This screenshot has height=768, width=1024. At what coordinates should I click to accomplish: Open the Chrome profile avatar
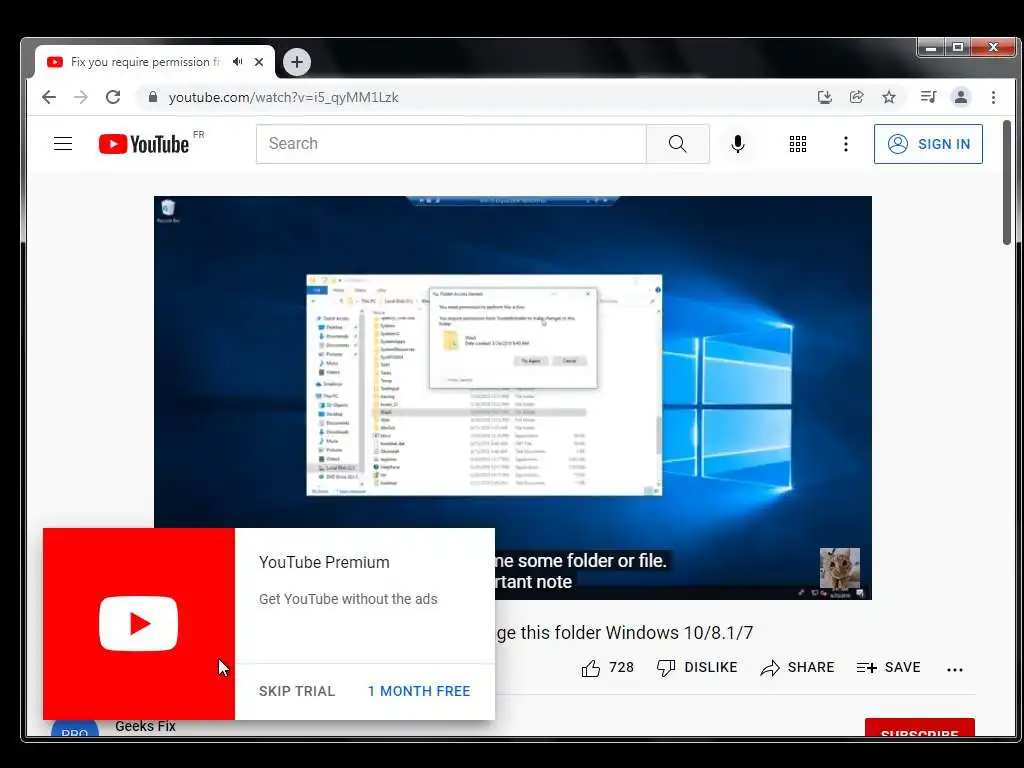pos(961,97)
